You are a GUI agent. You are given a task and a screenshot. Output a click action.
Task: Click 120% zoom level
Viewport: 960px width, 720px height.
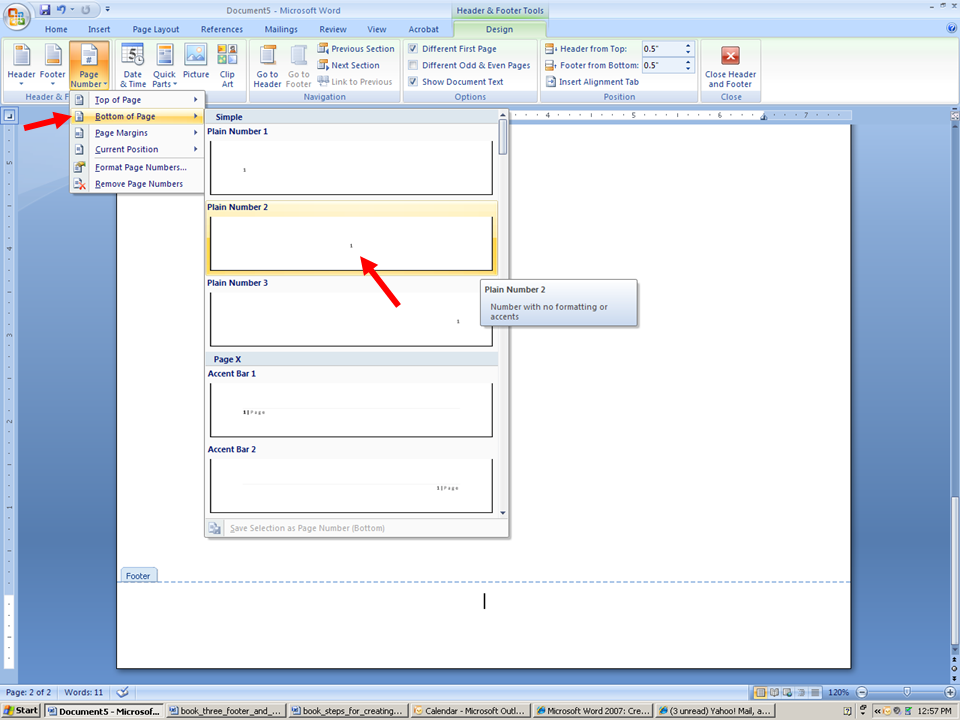click(x=838, y=692)
